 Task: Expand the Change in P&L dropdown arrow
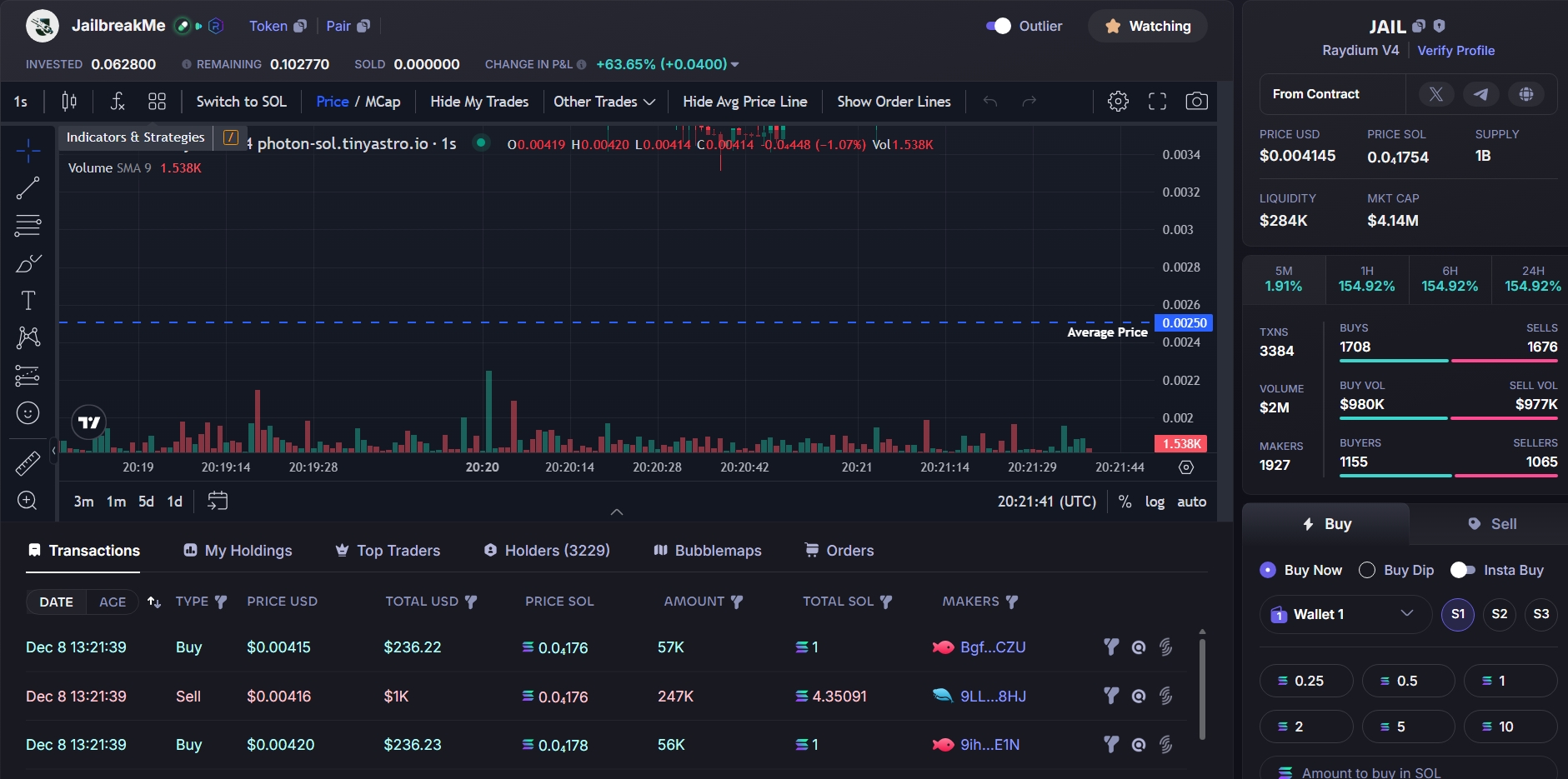[x=734, y=65]
